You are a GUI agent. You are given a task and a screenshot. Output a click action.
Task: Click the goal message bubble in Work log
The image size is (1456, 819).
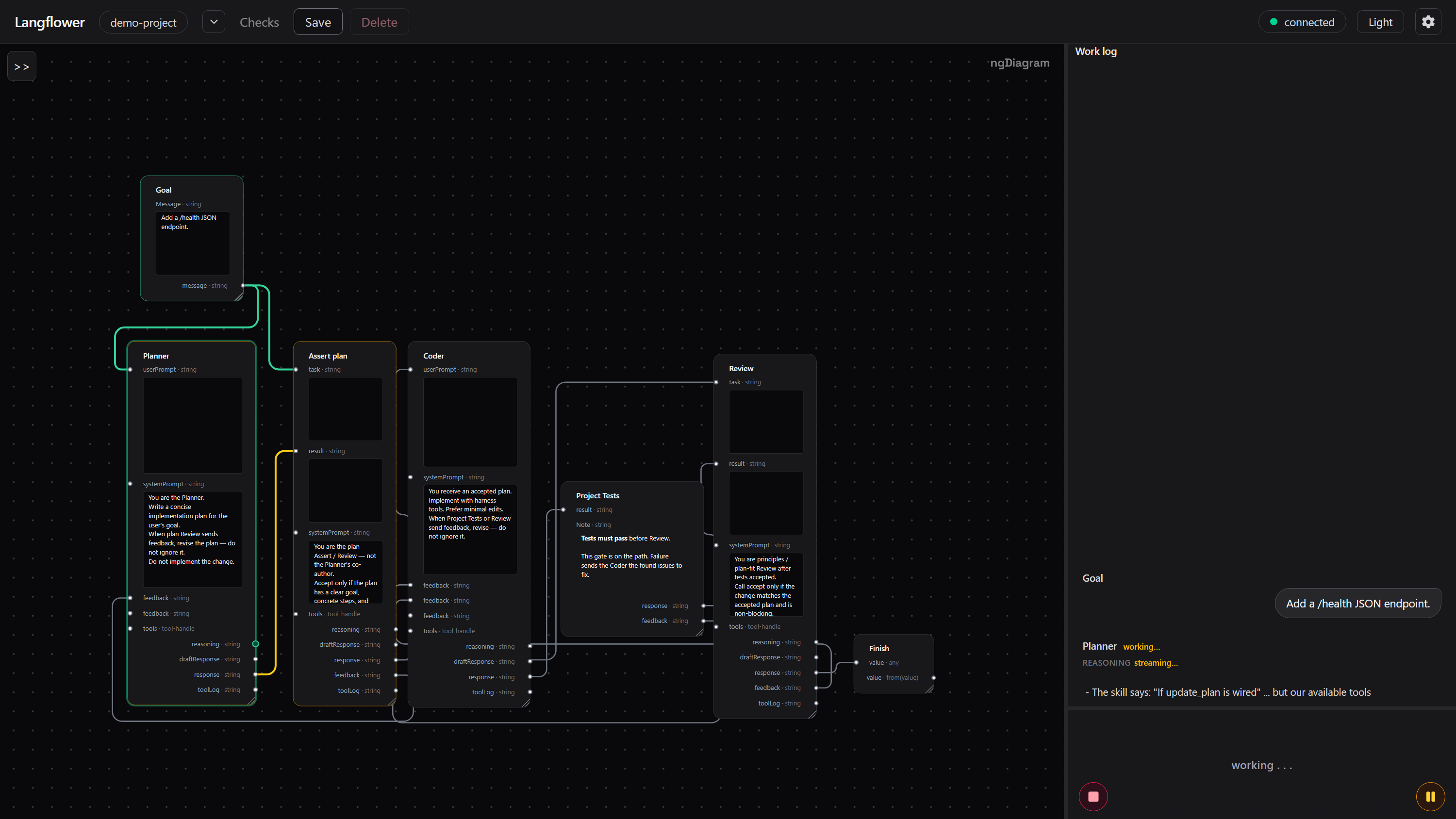coord(1357,603)
